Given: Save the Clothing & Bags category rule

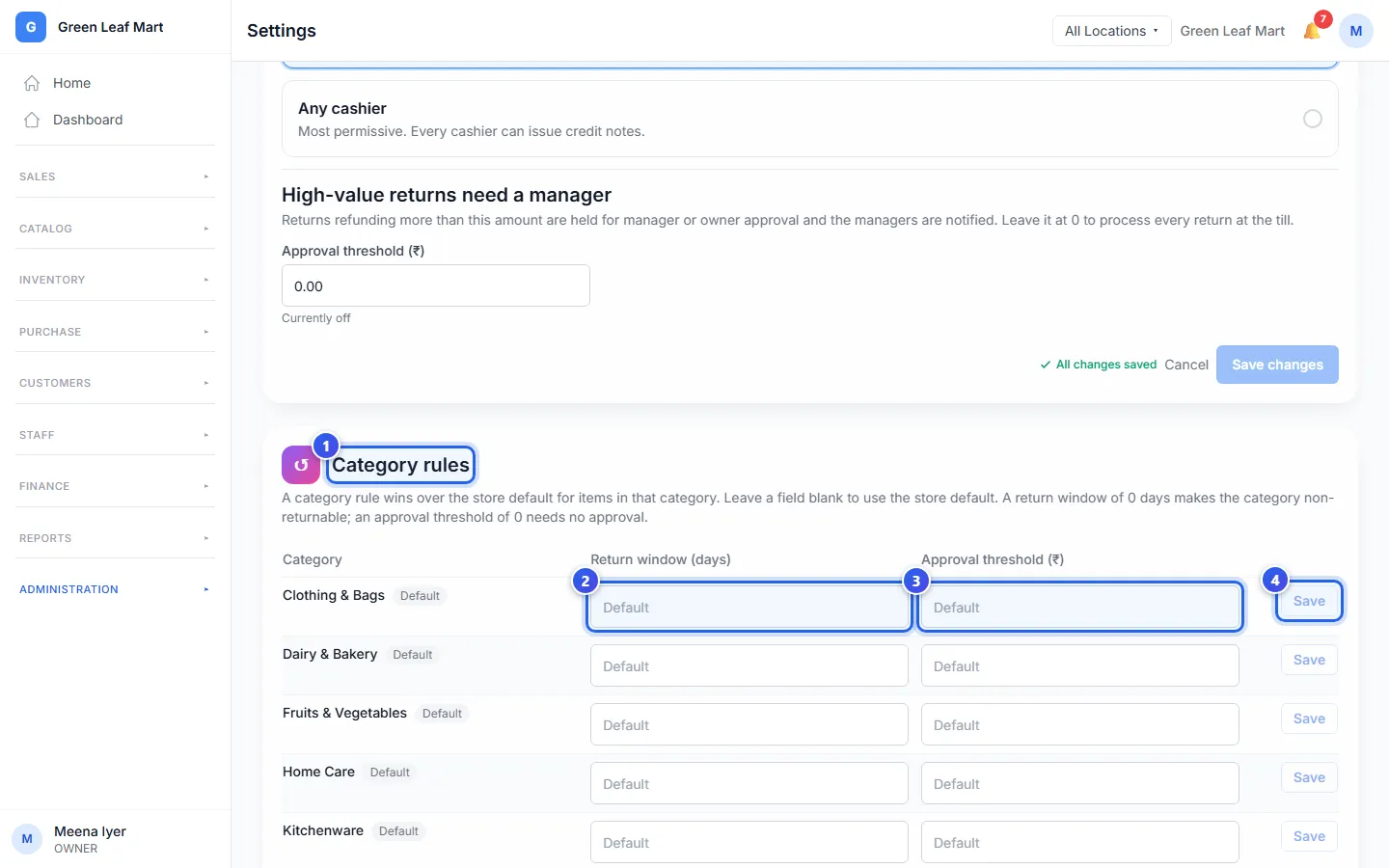Looking at the screenshot, I should [x=1309, y=601].
